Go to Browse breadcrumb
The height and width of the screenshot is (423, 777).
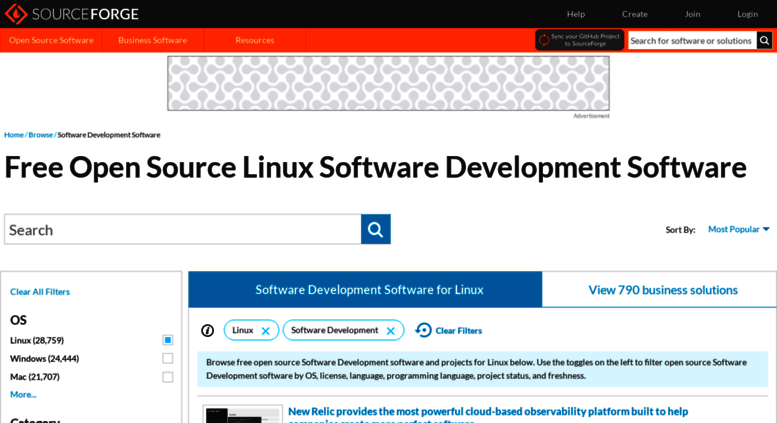pyautogui.click(x=41, y=135)
